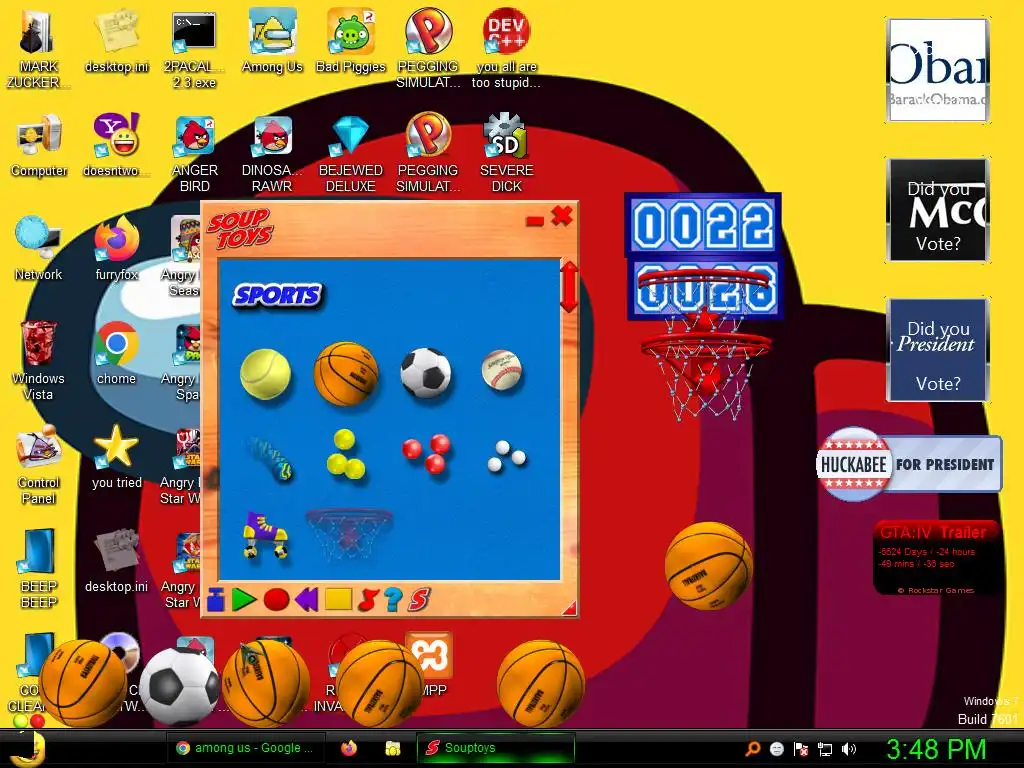Screen dimensions: 1024x768
Task: Open help via the blue question mark
Action: click(x=392, y=600)
